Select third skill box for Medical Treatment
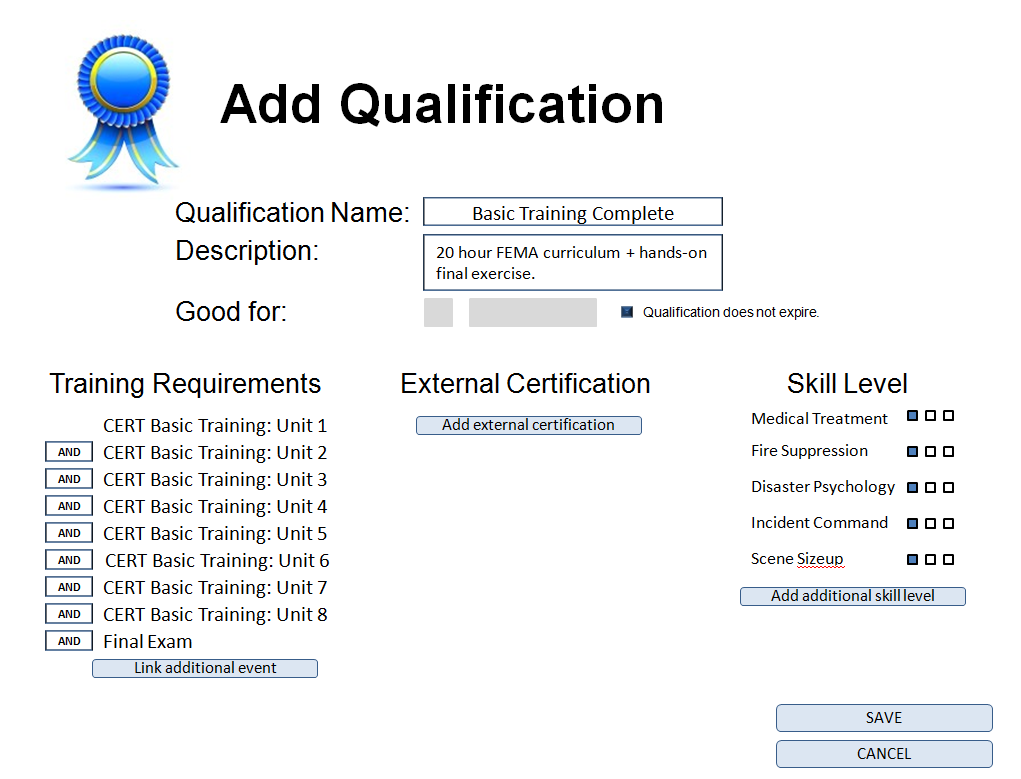Image resolution: width=1021 pixels, height=779 pixels. (949, 416)
